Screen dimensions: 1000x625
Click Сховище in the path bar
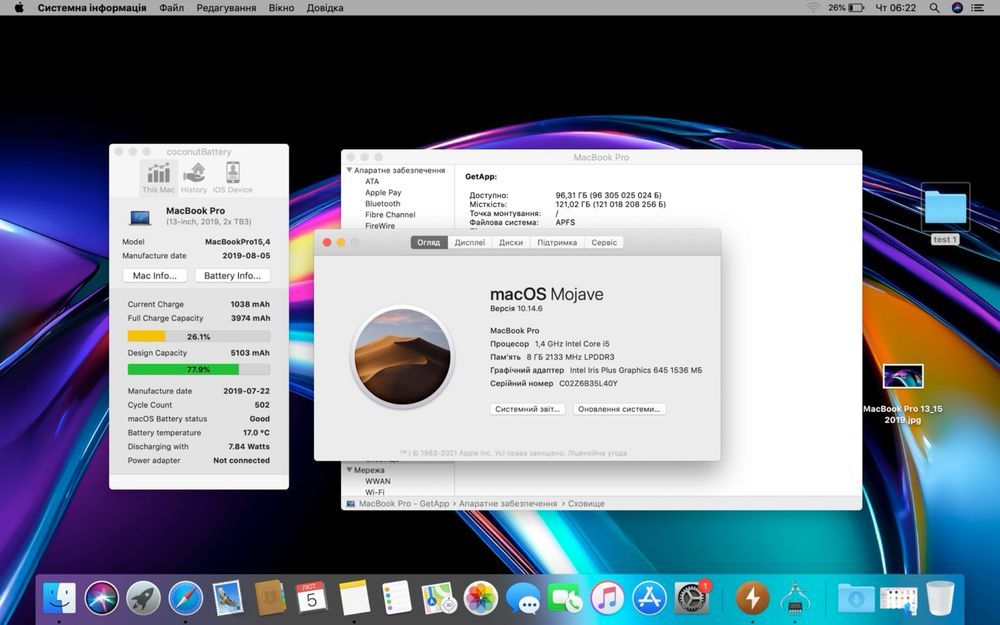[x=586, y=504]
